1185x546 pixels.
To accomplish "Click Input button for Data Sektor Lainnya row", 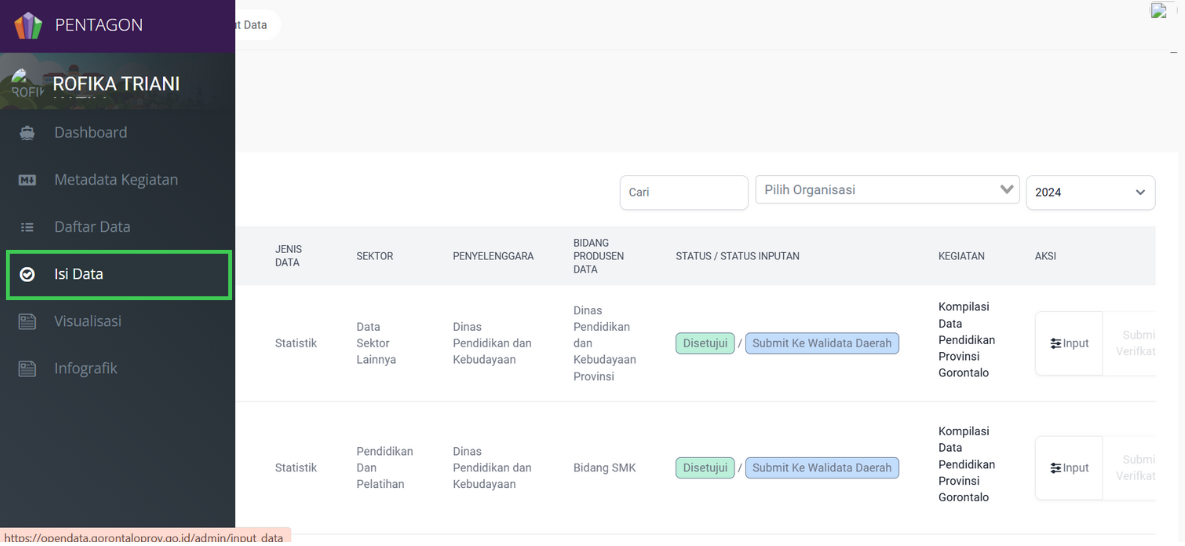I will [1069, 343].
